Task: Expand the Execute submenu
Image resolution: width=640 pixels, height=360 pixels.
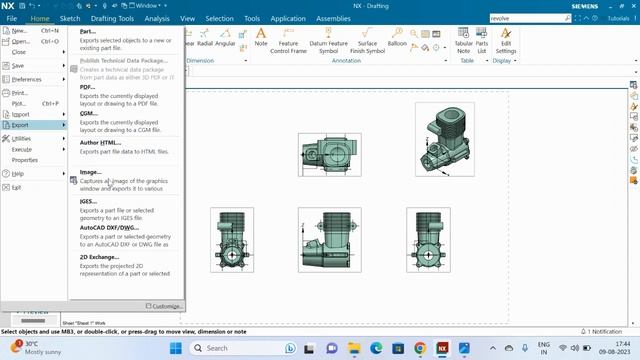Action: [34, 149]
